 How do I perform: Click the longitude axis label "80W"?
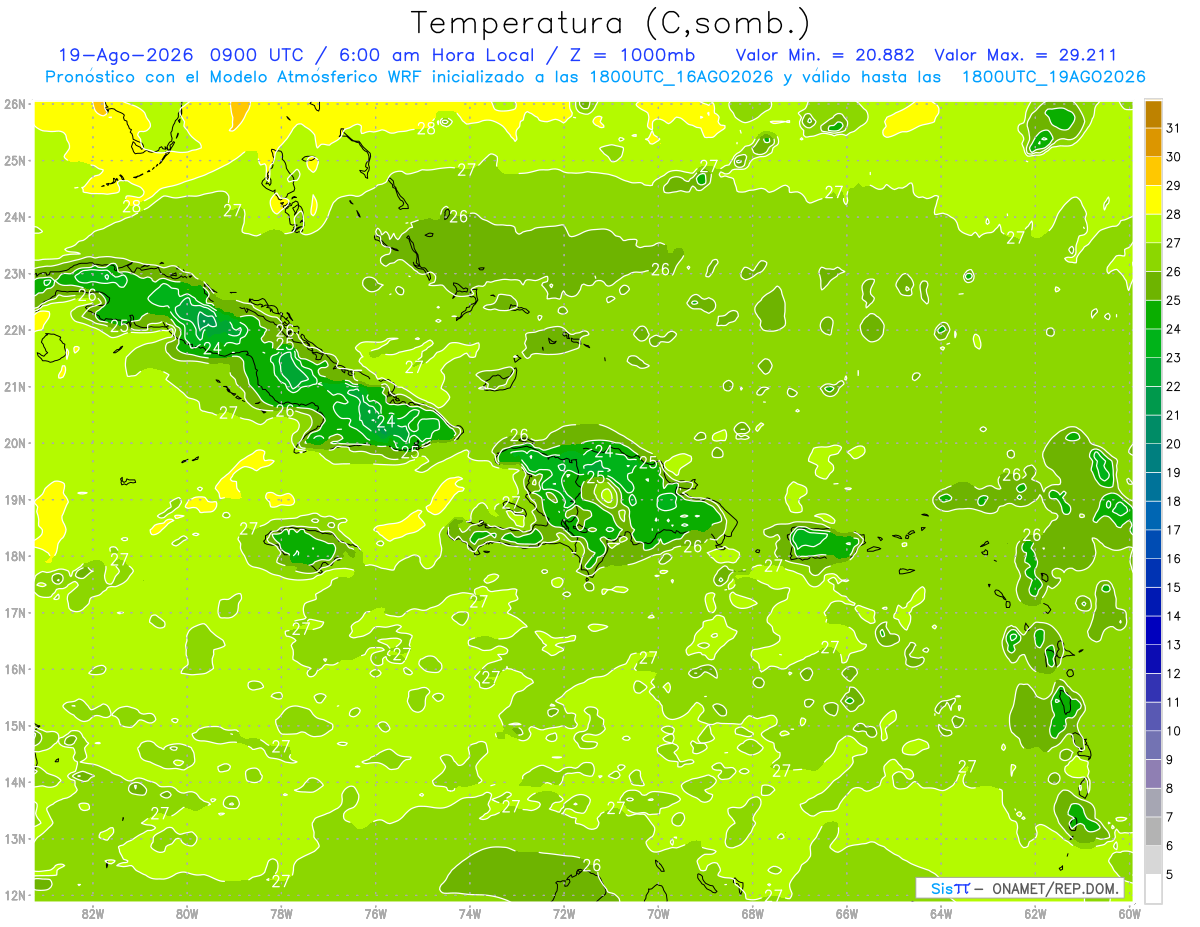(187, 913)
